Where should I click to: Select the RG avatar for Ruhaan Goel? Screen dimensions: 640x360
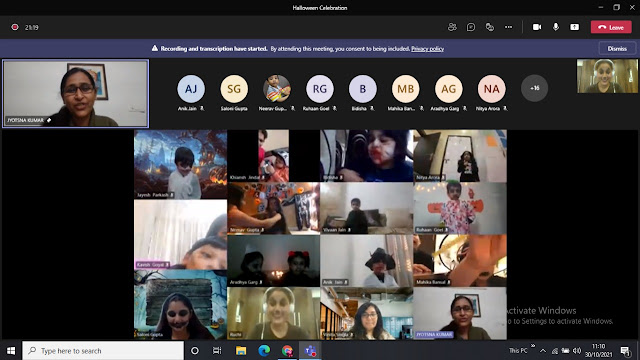tap(320, 89)
